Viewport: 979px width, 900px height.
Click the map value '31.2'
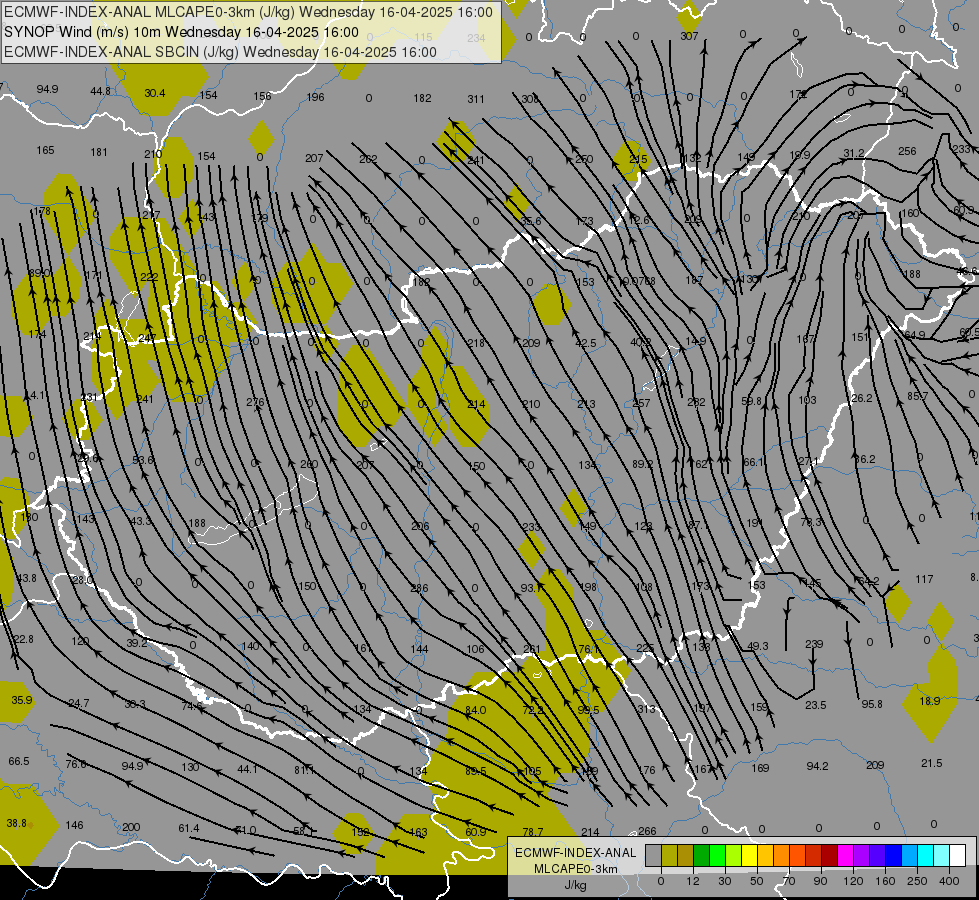point(854,153)
